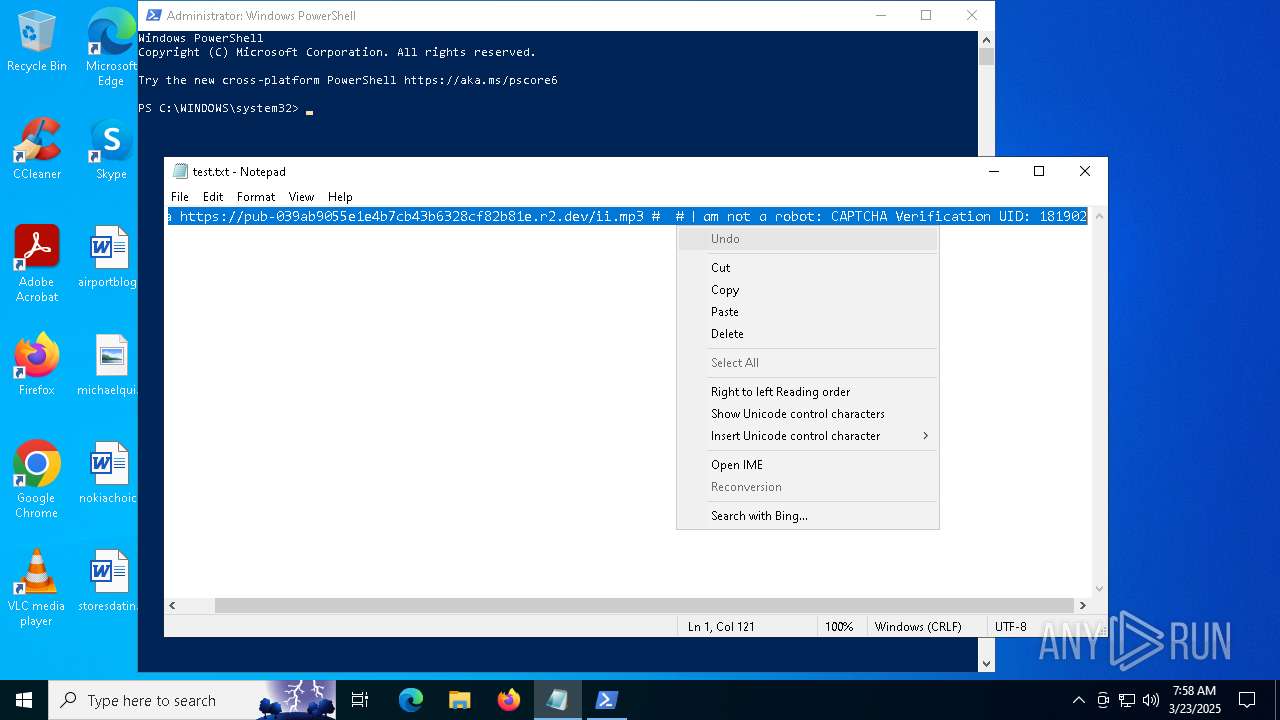Viewport: 1280px width, 720px height.
Task: Show hidden system tray icons
Action: [x=1078, y=700]
